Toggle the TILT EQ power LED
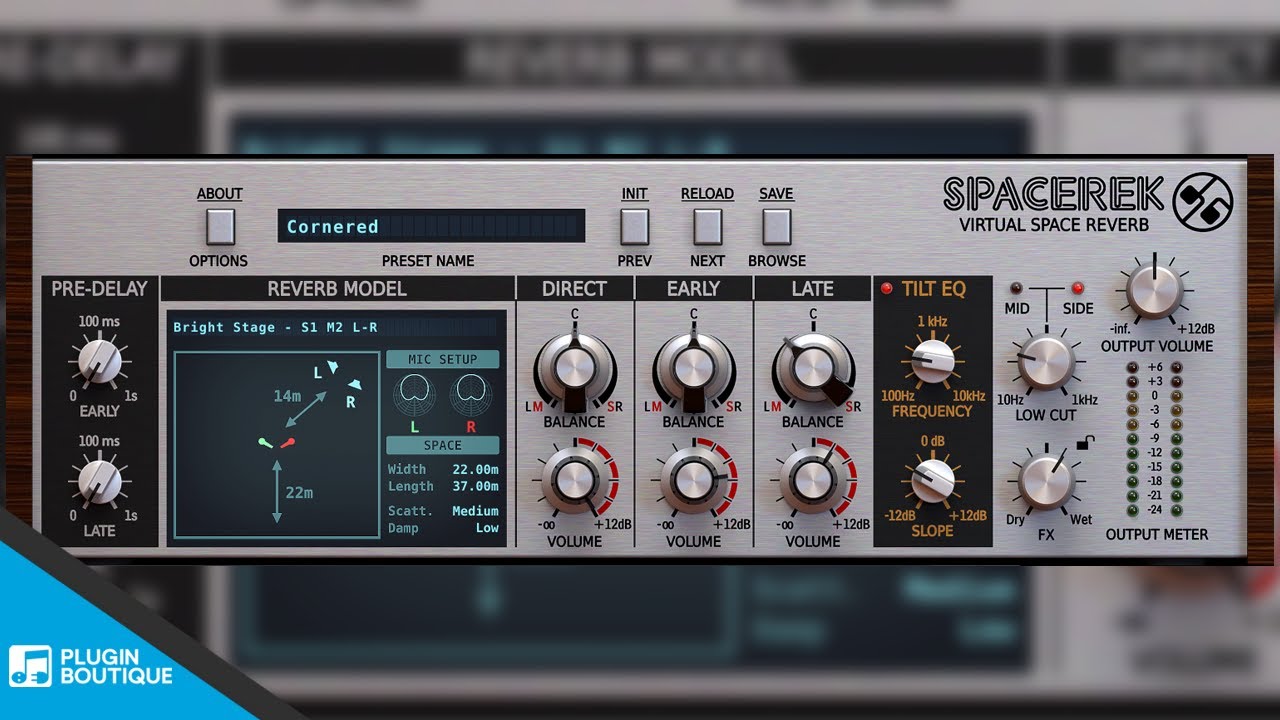The height and width of the screenshot is (720, 1280). (x=886, y=289)
